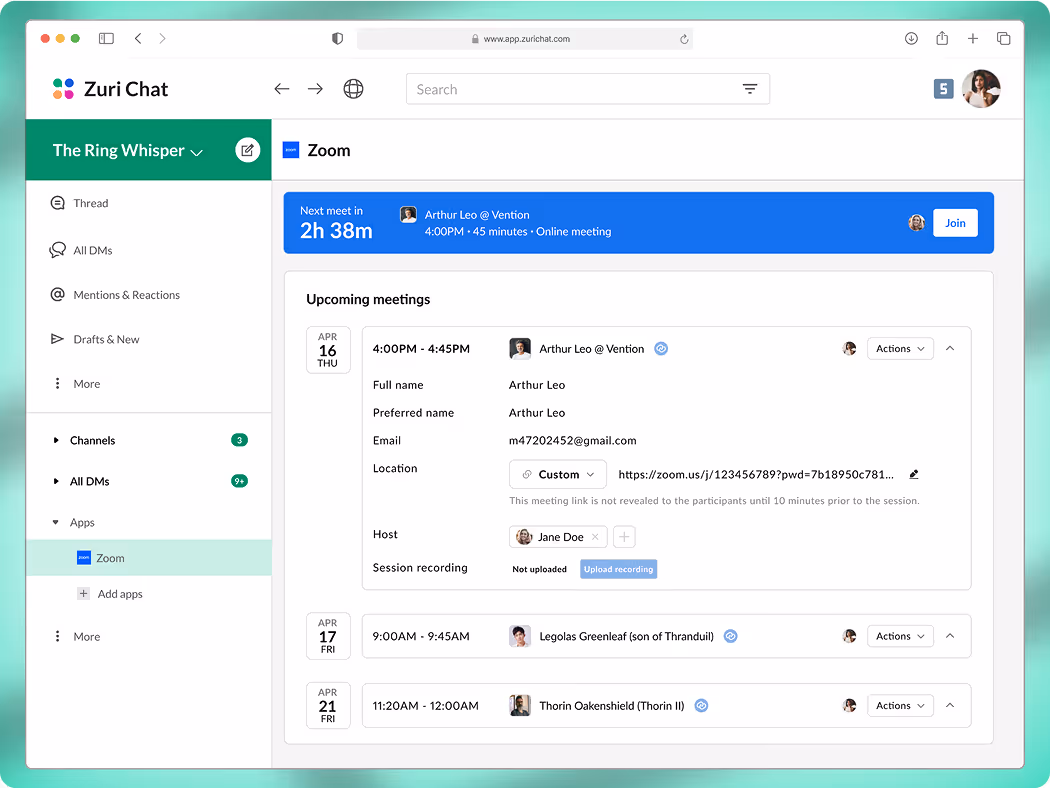Click host avatar left of the Thorin Oakenshield Actions
1050x788 pixels.
[849, 705]
